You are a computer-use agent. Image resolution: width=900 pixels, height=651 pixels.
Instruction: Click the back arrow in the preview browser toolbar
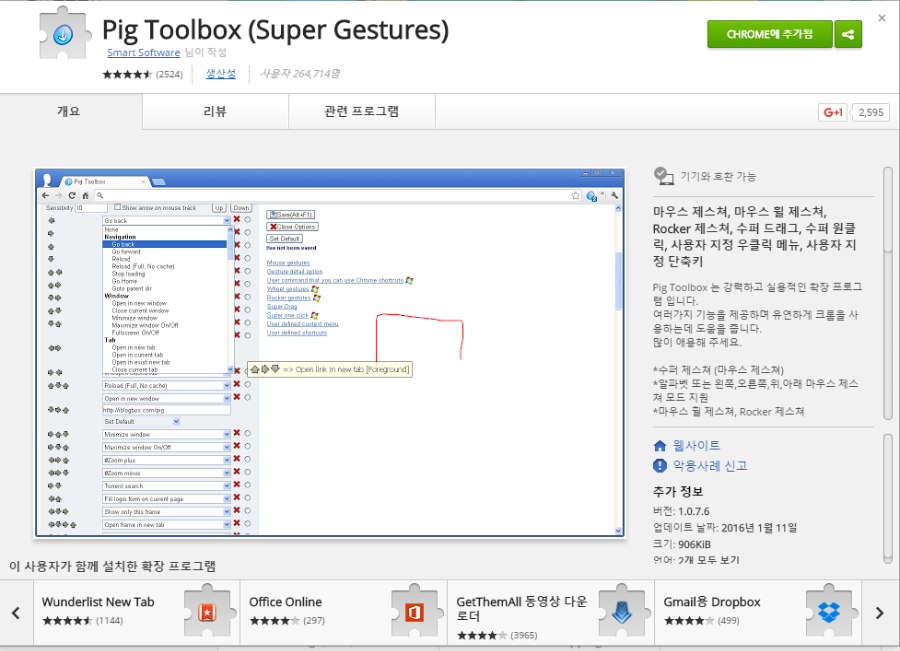click(x=45, y=196)
